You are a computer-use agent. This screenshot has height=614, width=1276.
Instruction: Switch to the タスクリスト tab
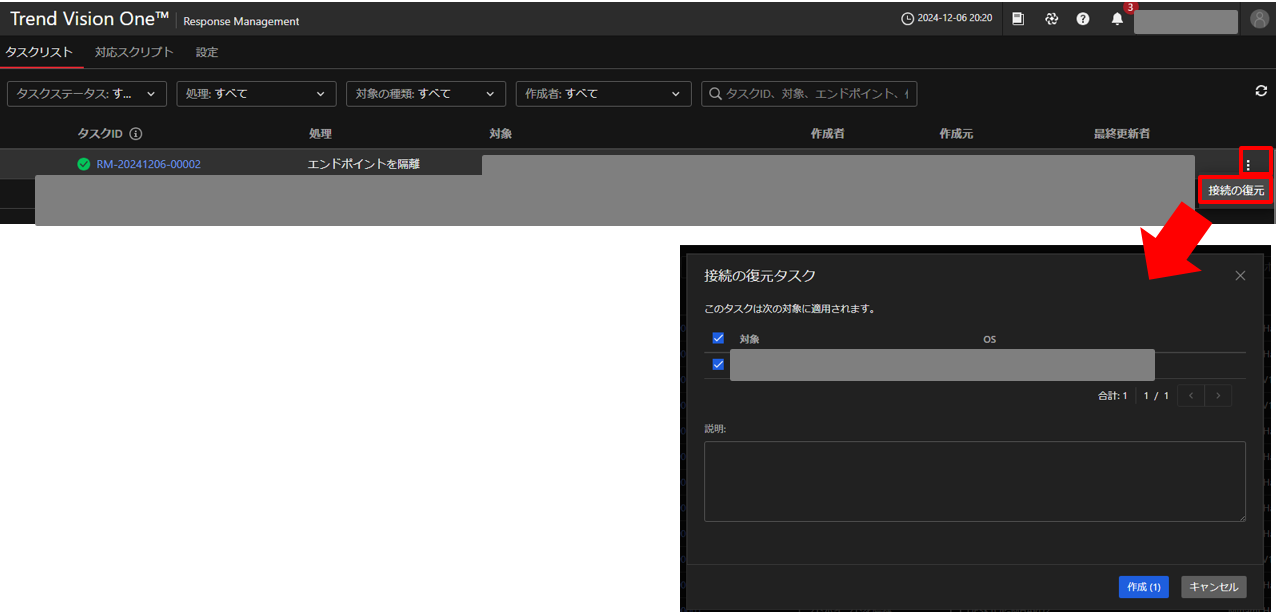point(39,52)
